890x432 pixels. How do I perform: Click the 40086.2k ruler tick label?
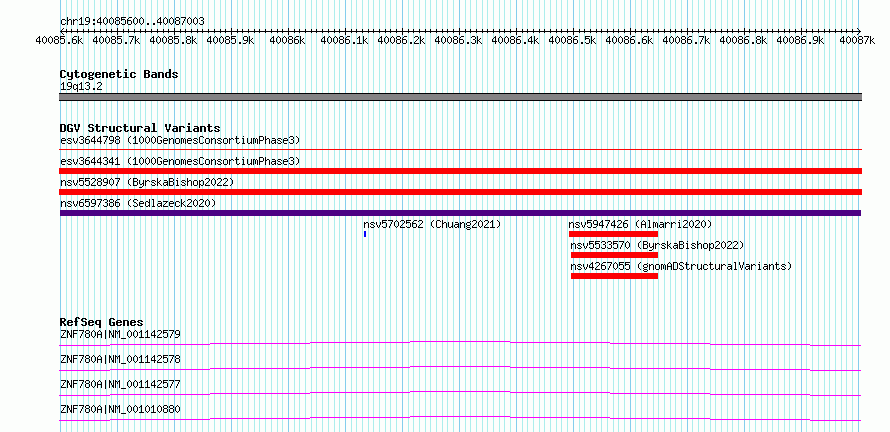tap(401, 40)
